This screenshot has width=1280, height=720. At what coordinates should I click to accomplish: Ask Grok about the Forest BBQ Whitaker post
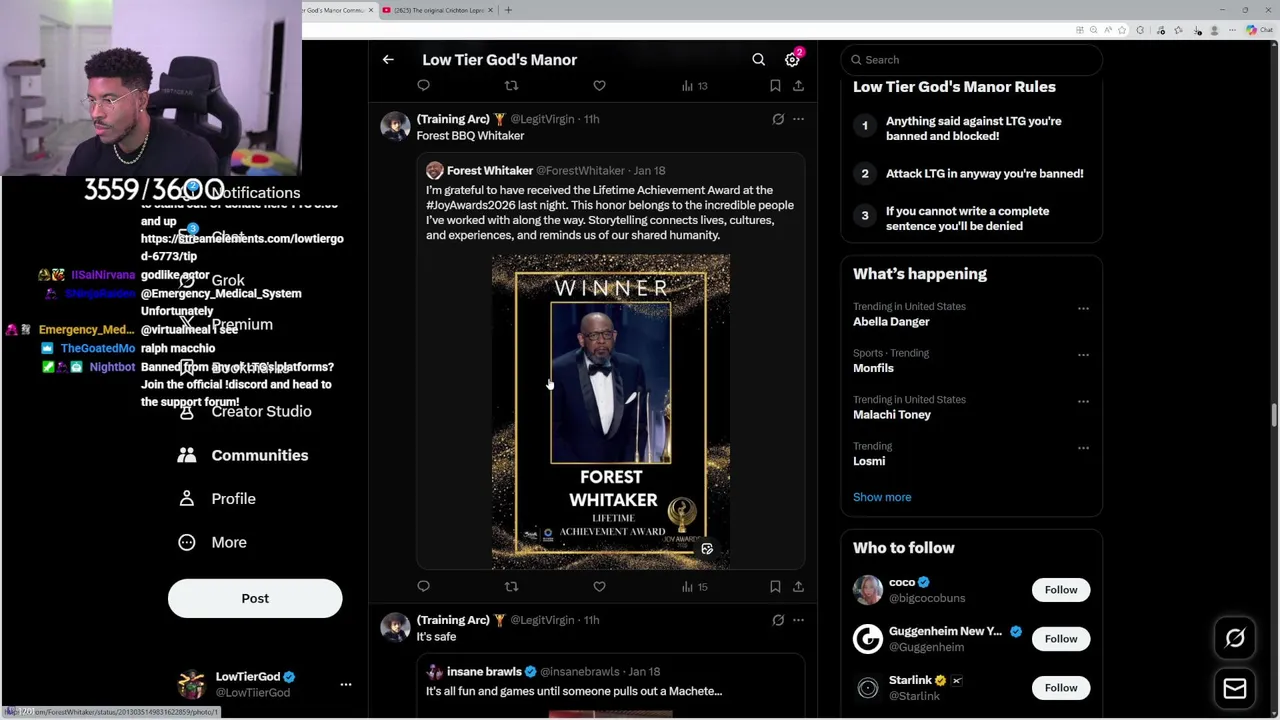(x=778, y=119)
